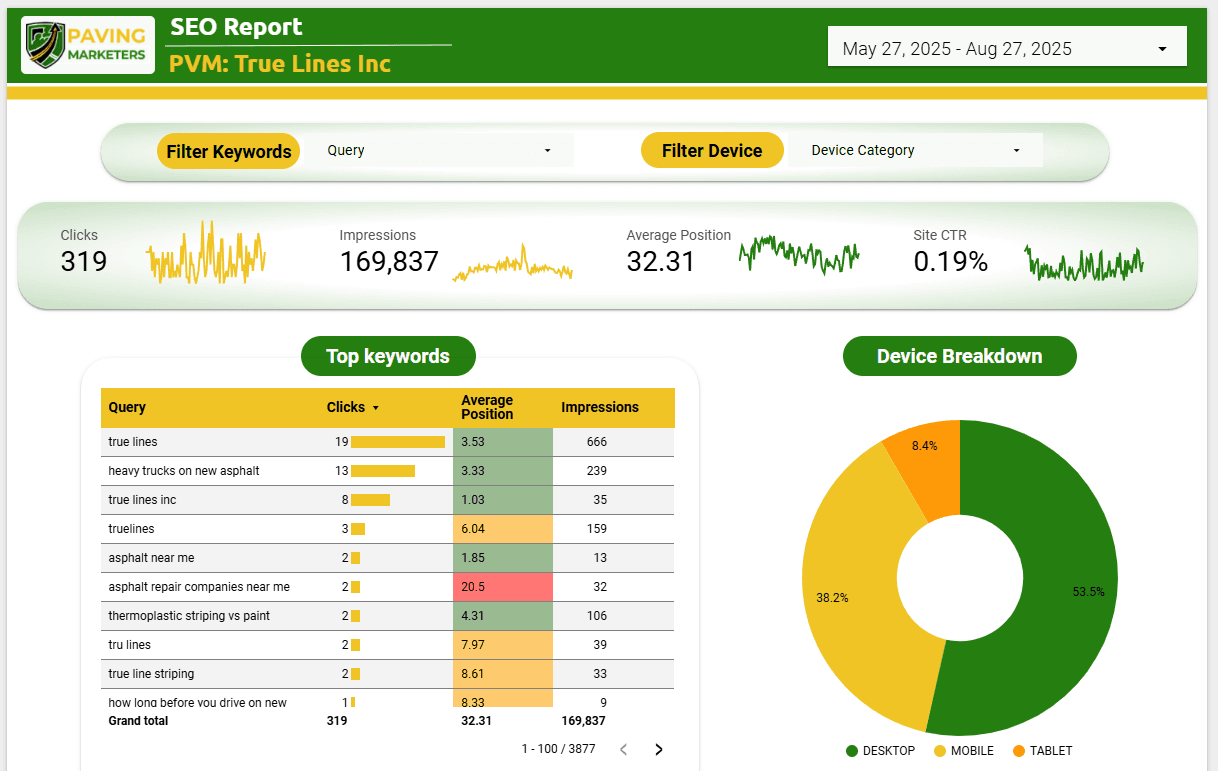1218x771 pixels.
Task: Click the Impressions sparkline chart
Action: pyautogui.click(x=512, y=264)
